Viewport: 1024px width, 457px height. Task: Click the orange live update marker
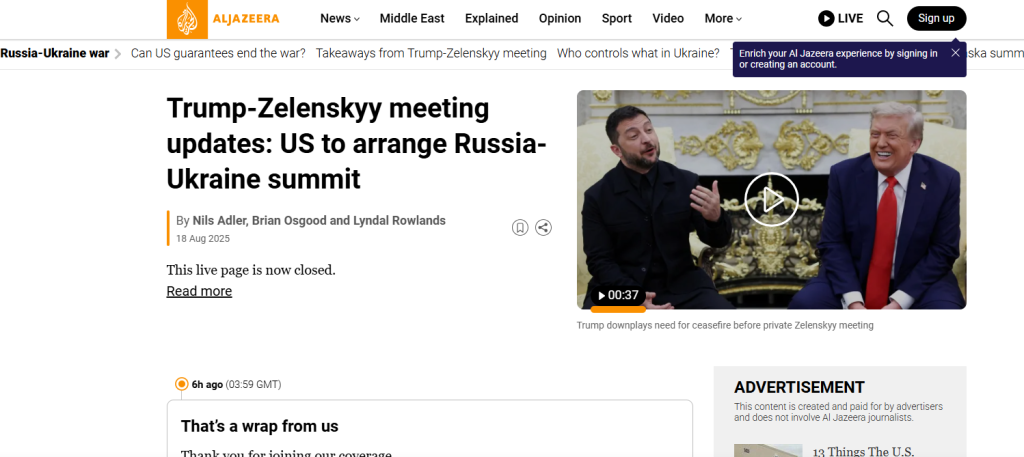point(182,385)
